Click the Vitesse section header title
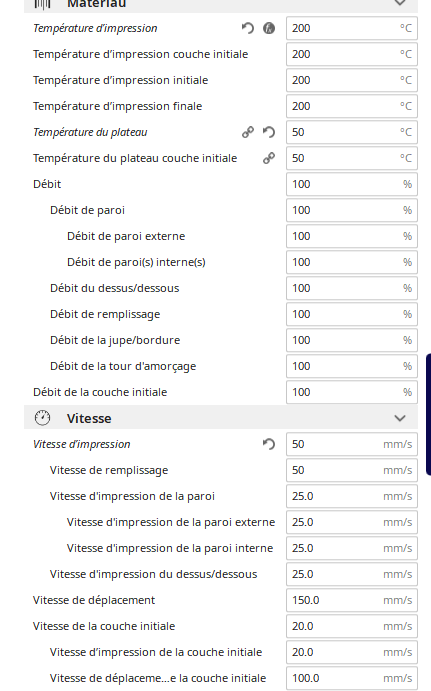This screenshot has width=431, height=691. pos(89,418)
